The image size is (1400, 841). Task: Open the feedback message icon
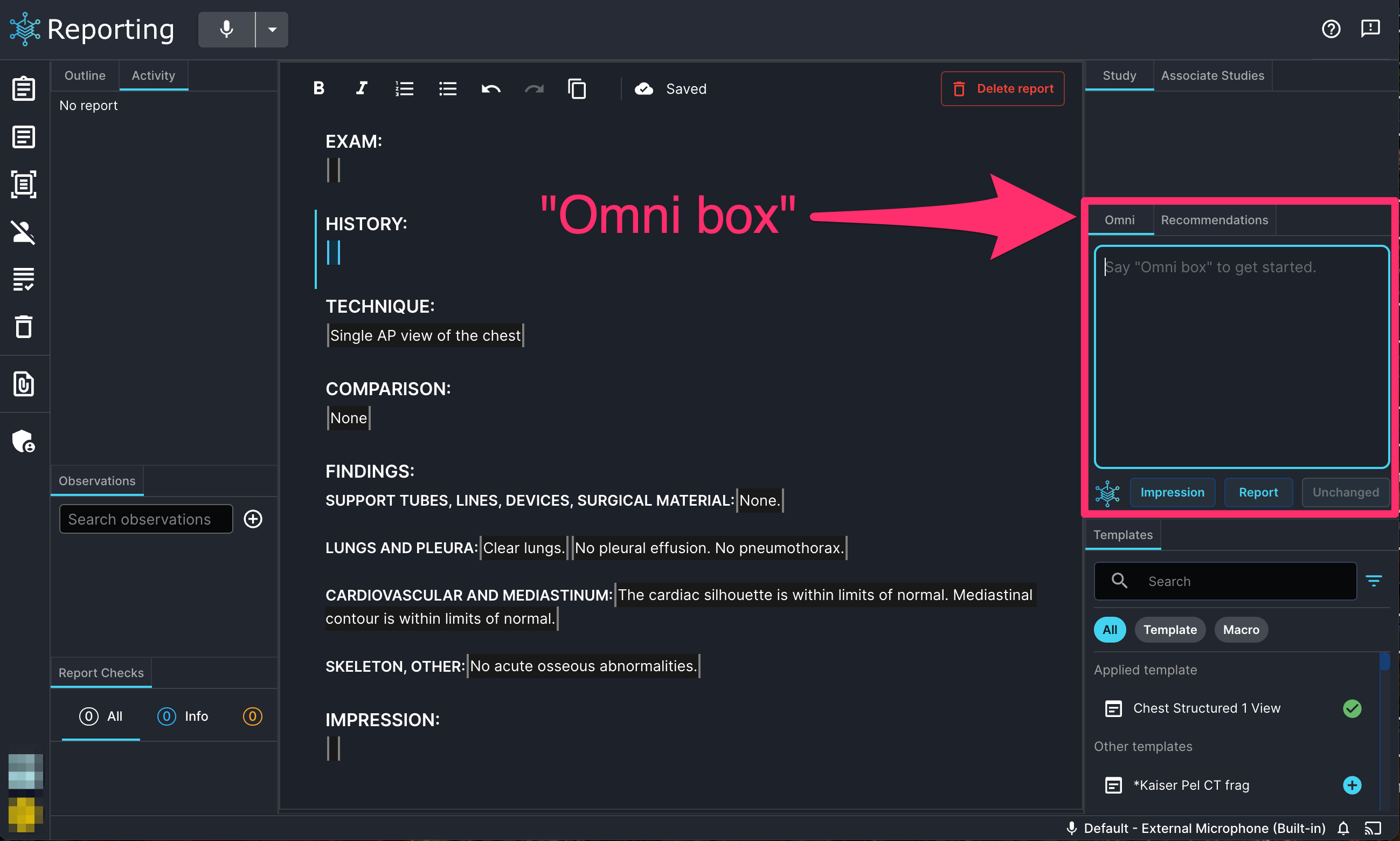[1370, 29]
